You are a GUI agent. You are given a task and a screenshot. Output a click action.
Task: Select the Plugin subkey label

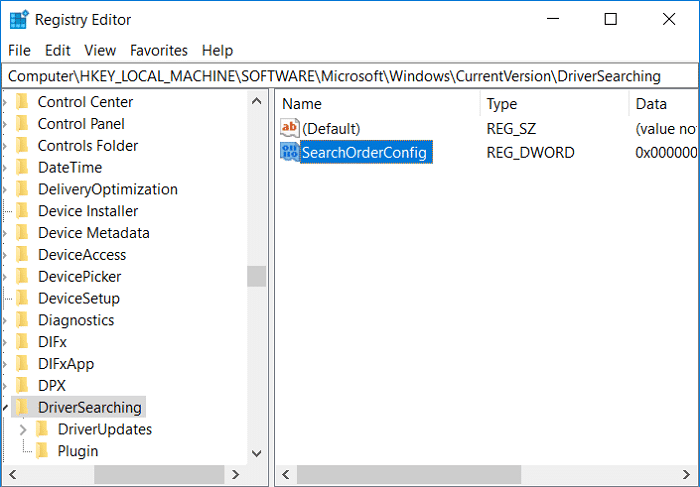coord(78,451)
